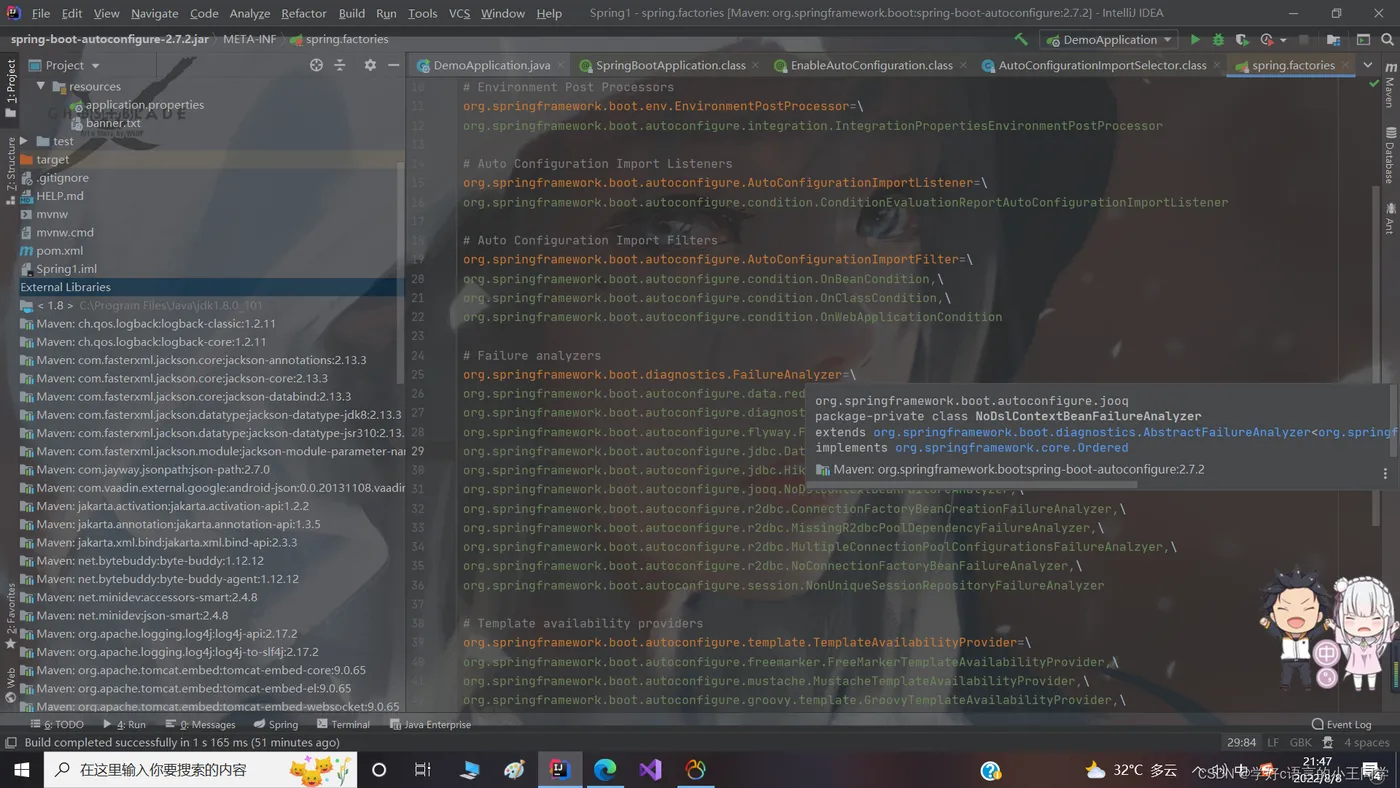The width and height of the screenshot is (1400, 788).
Task: Open the Favorites side tab
Action: pyautogui.click(x=11, y=616)
